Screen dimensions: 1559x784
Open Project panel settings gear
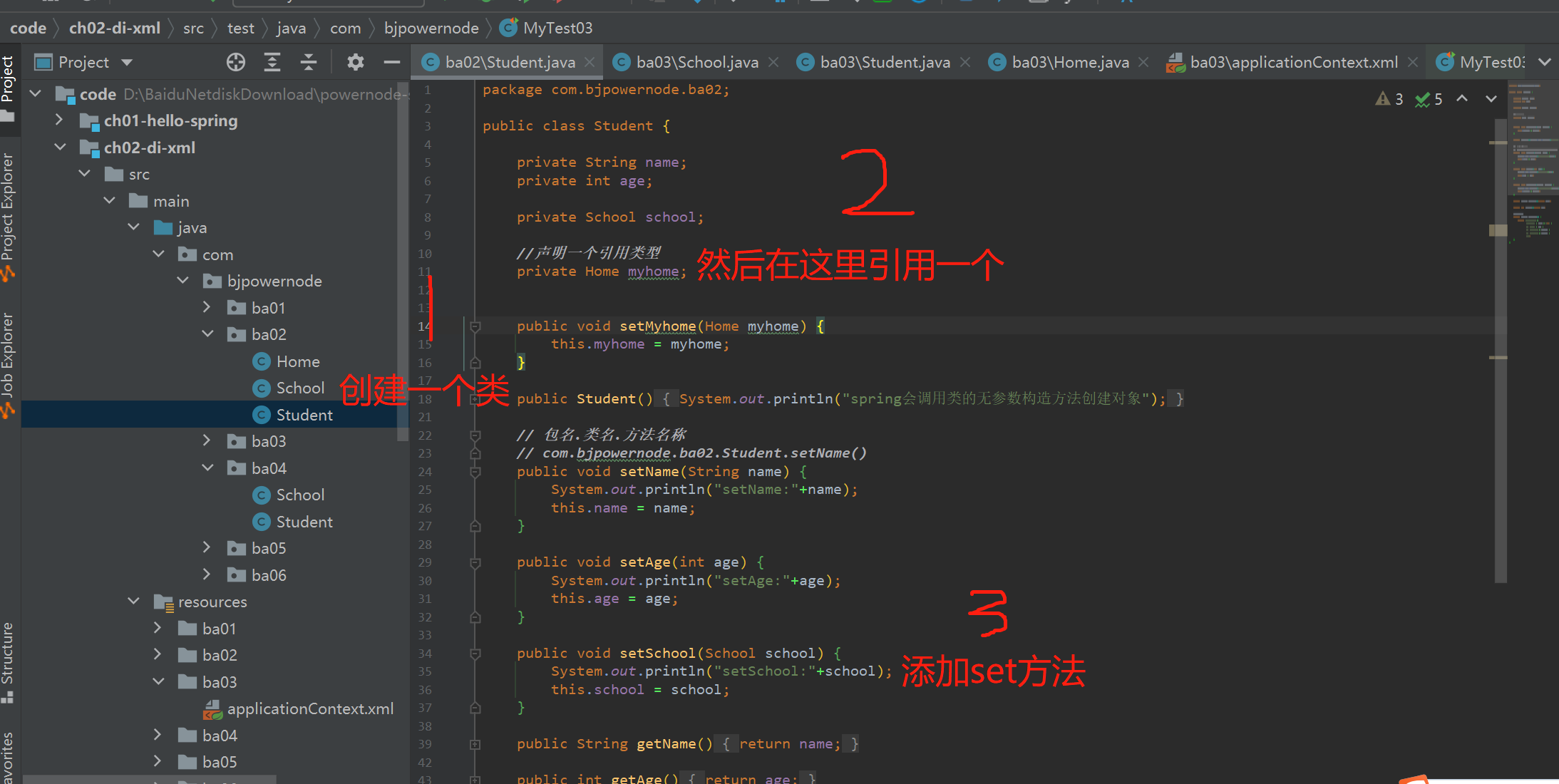point(355,63)
